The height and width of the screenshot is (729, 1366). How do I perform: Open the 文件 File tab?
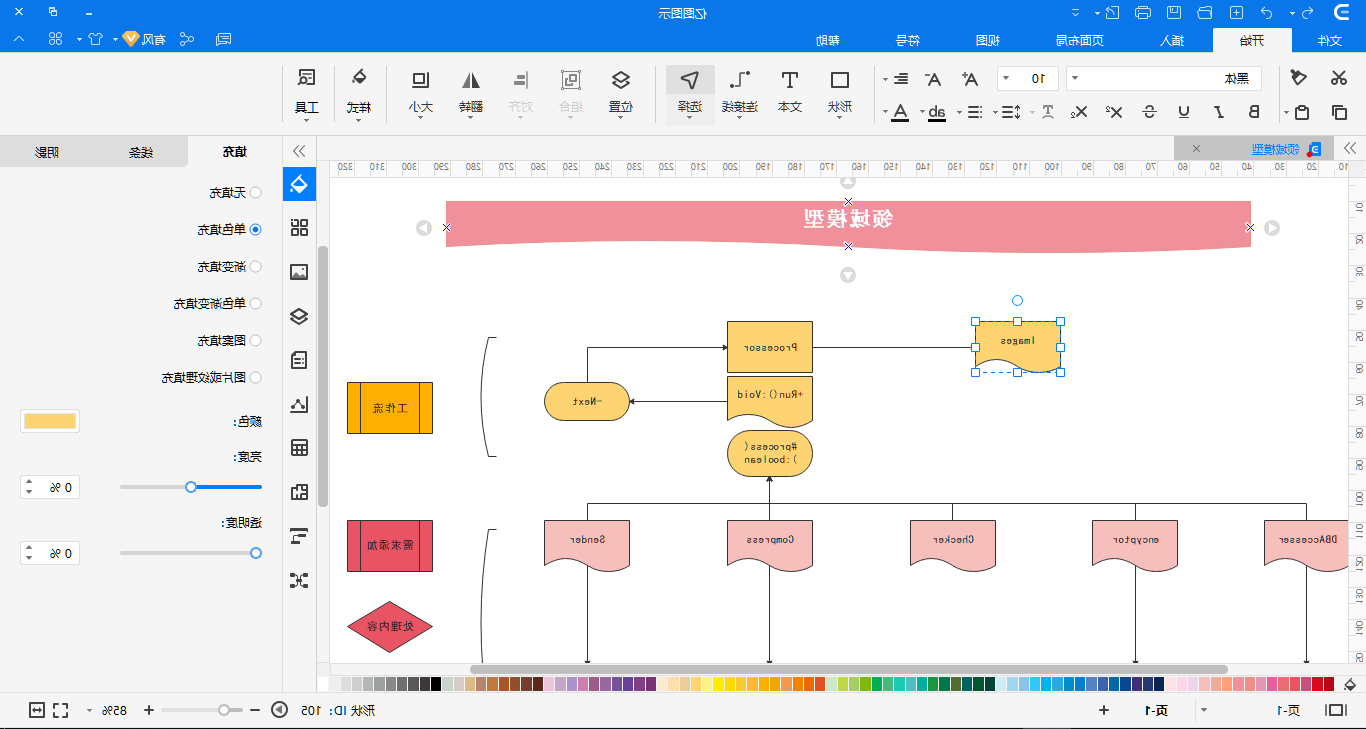coord(1329,40)
